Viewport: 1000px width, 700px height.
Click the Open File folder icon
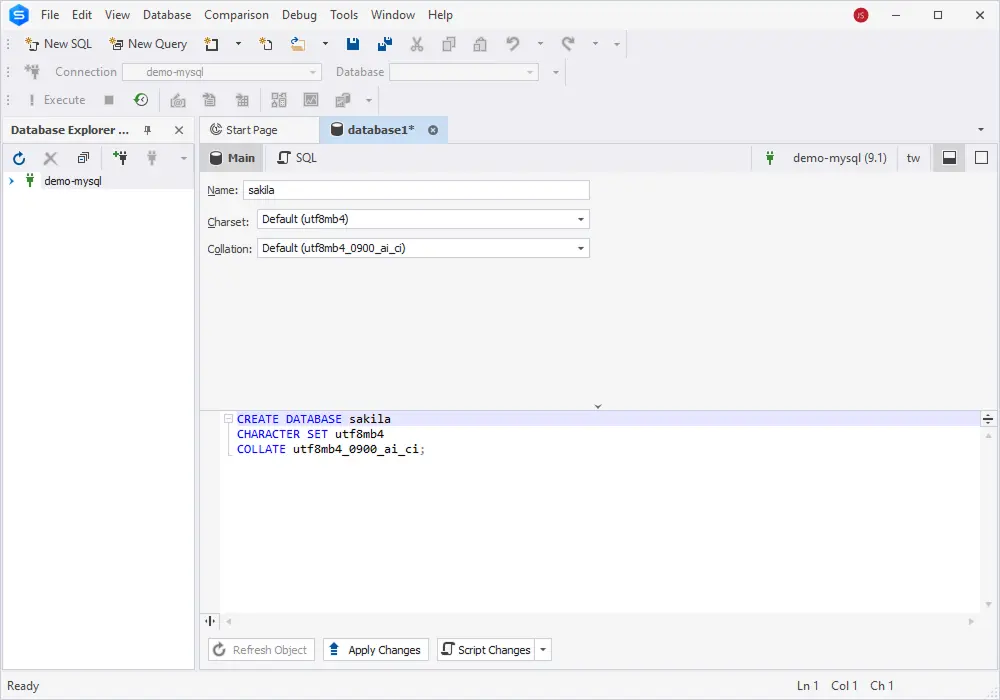pyautogui.click(x=298, y=44)
